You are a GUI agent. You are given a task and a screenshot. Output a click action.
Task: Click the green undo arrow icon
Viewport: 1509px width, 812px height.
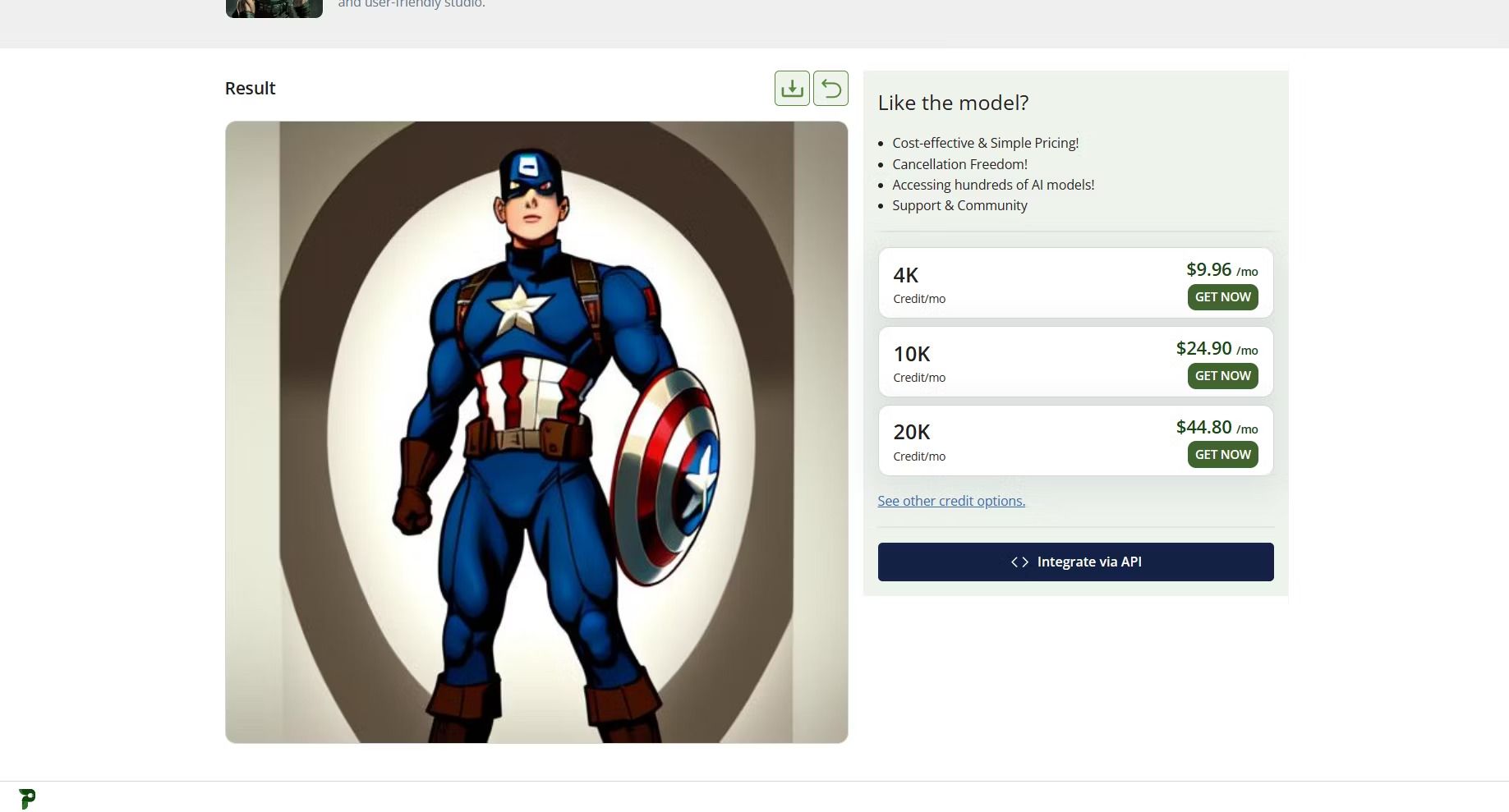coord(830,88)
